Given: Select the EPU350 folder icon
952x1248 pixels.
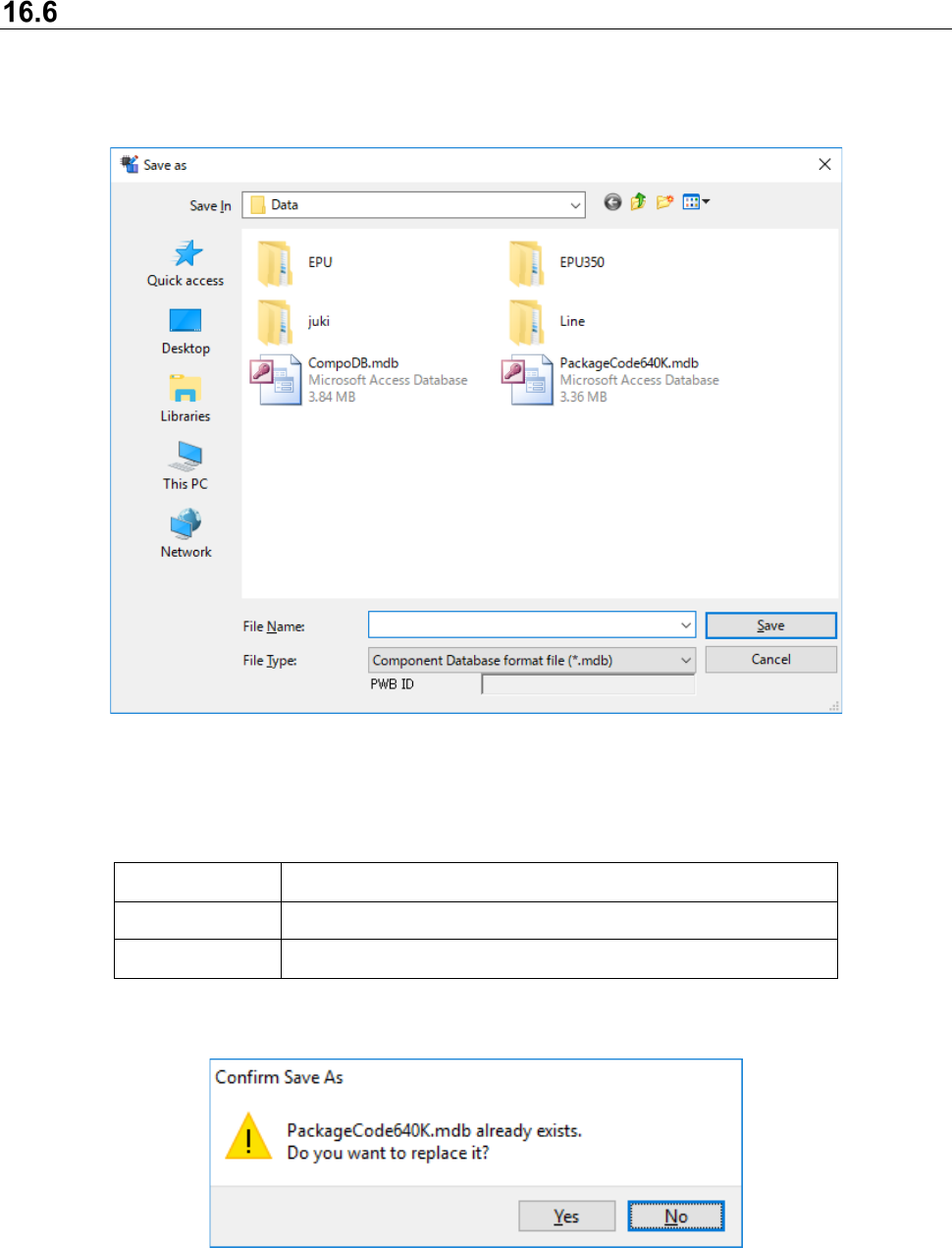Looking at the screenshot, I should point(526,263).
